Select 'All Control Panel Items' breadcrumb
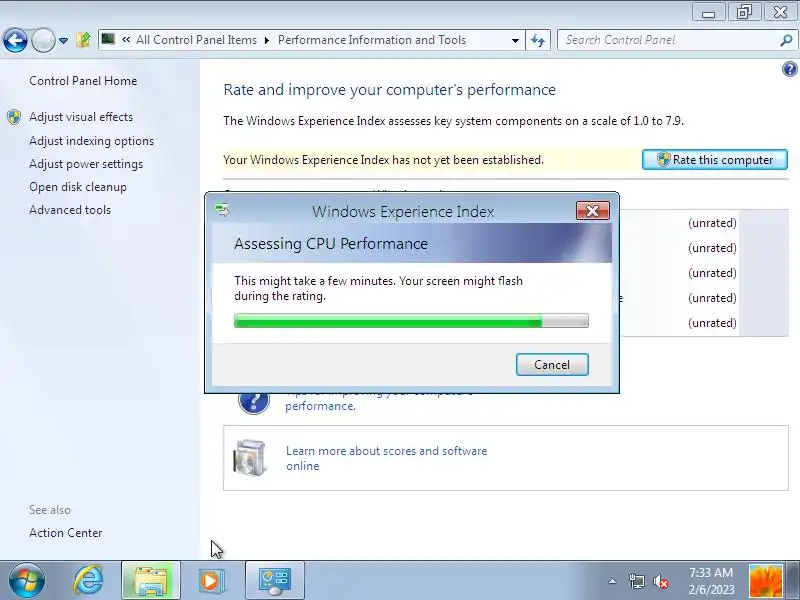 click(196, 40)
